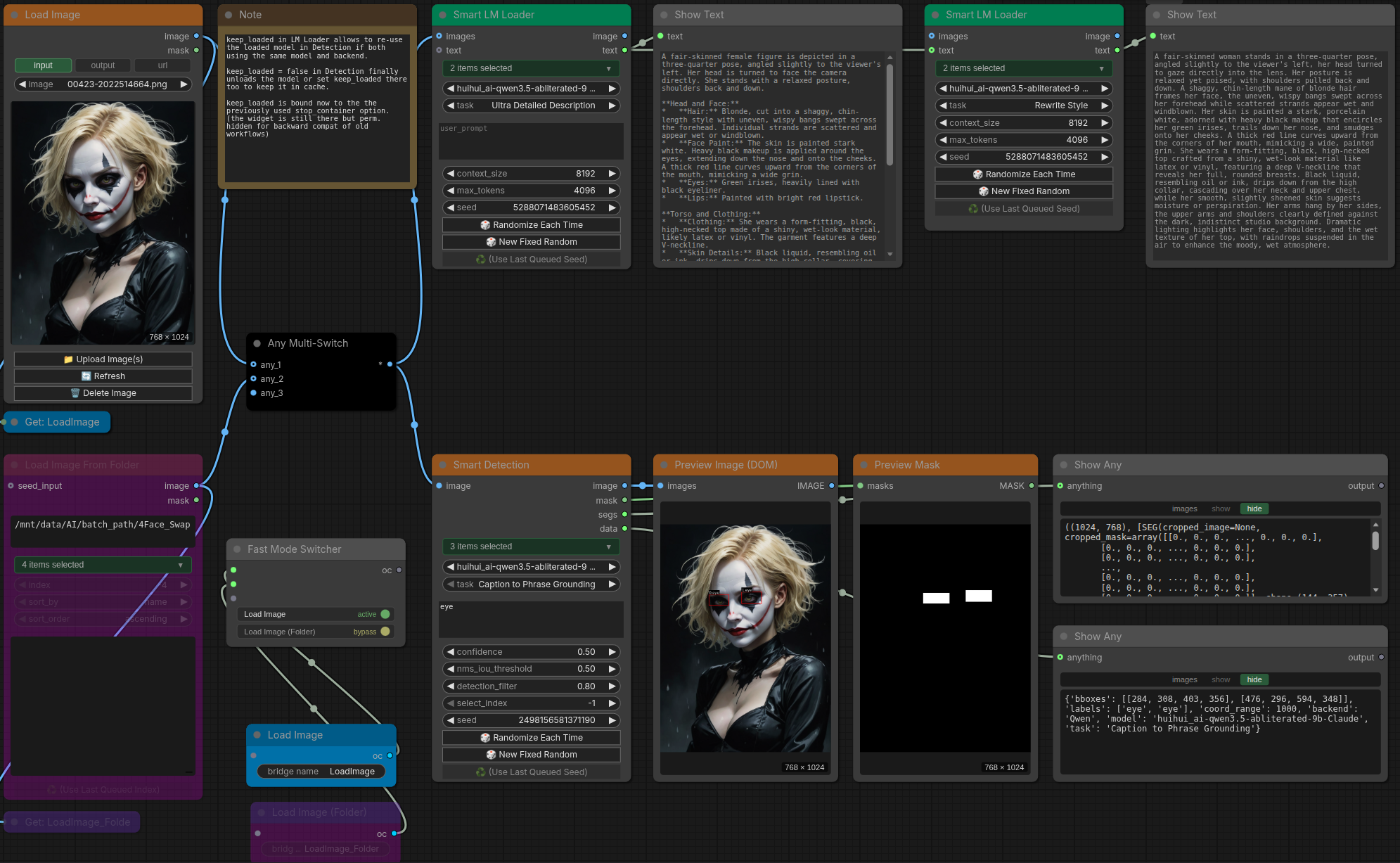Collapse the Fast Mode Switcher node dot
Screen dimensions: 1400x863
(238, 549)
